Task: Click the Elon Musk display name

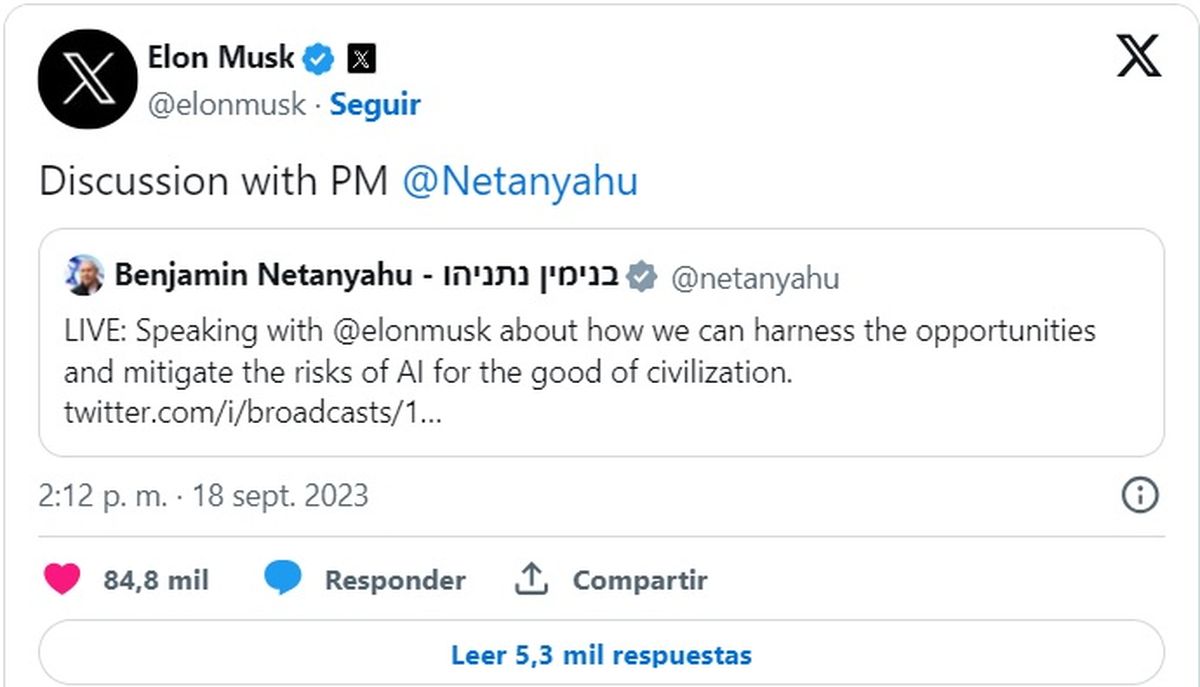Action: click(x=221, y=58)
